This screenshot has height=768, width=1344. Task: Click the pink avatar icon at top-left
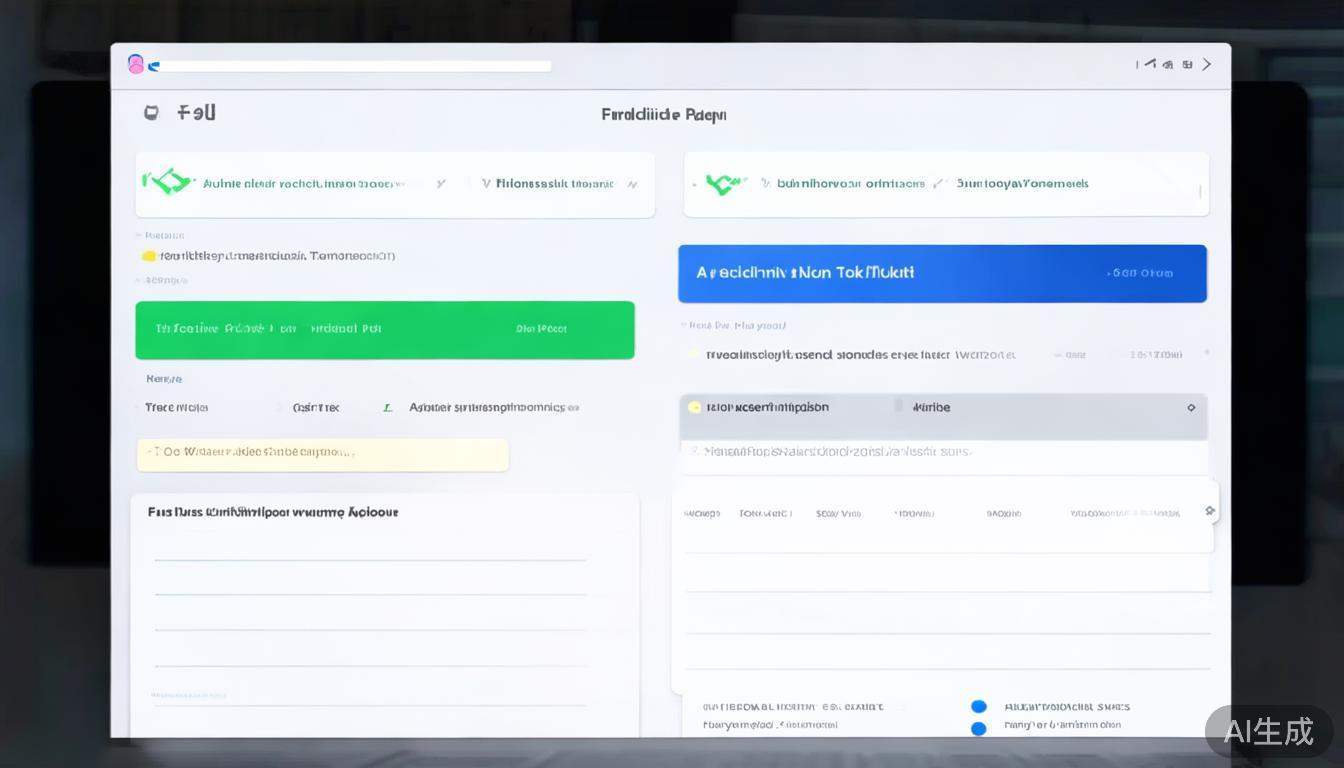click(x=136, y=65)
